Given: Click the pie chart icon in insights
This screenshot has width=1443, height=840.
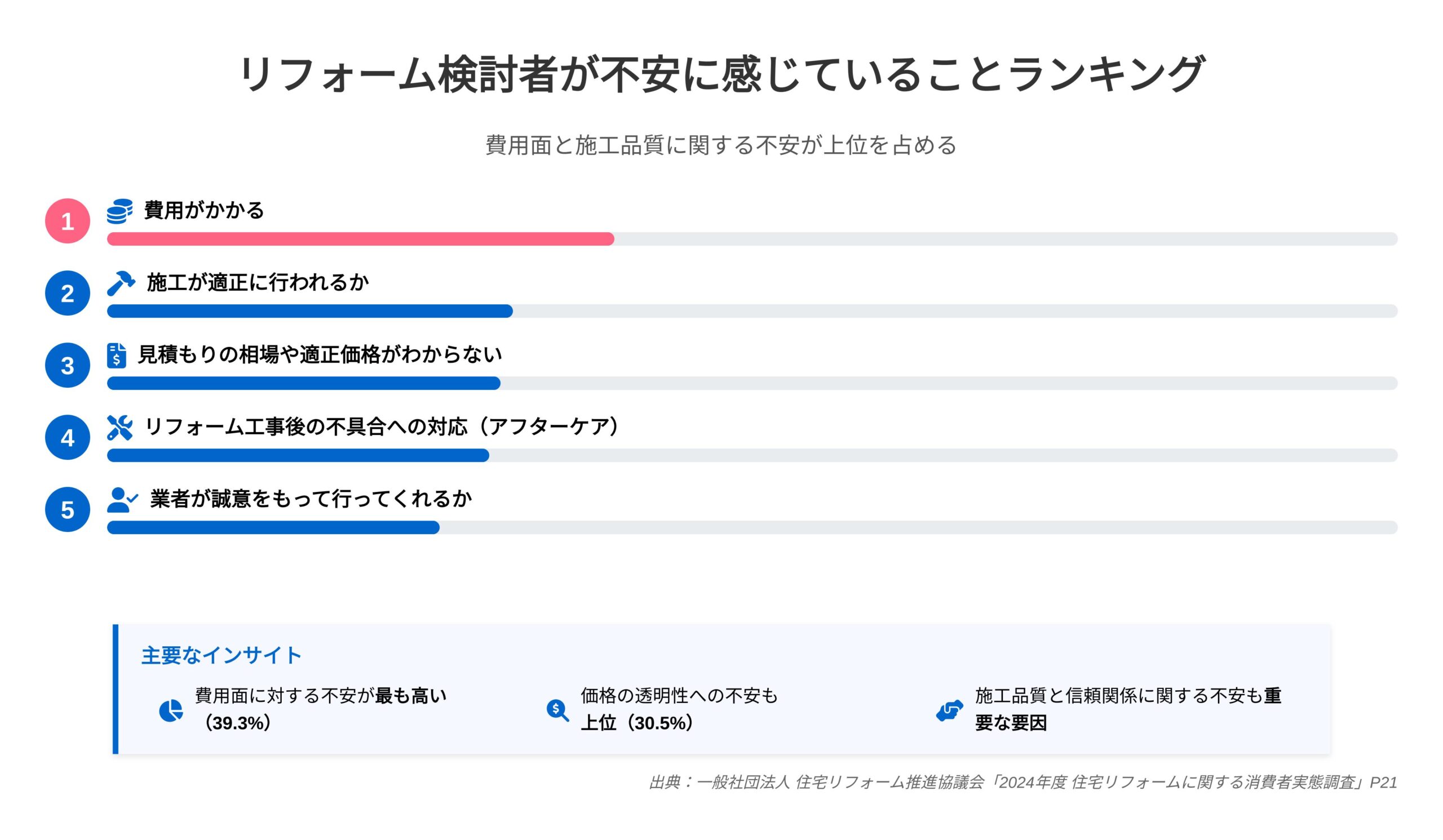Looking at the screenshot, I should click(171, 710).
